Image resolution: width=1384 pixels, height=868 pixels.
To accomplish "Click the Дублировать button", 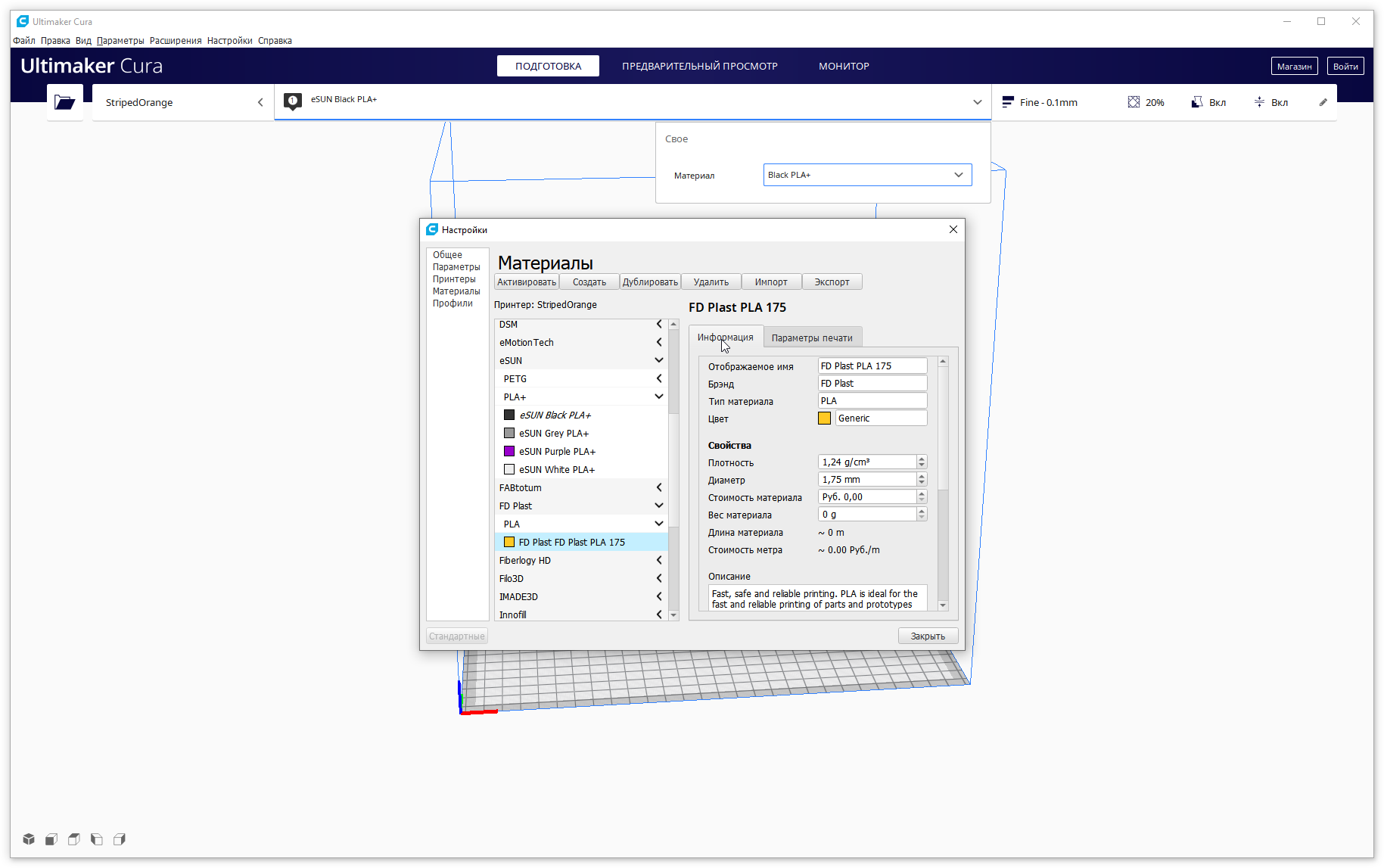I will coord(650,282).
